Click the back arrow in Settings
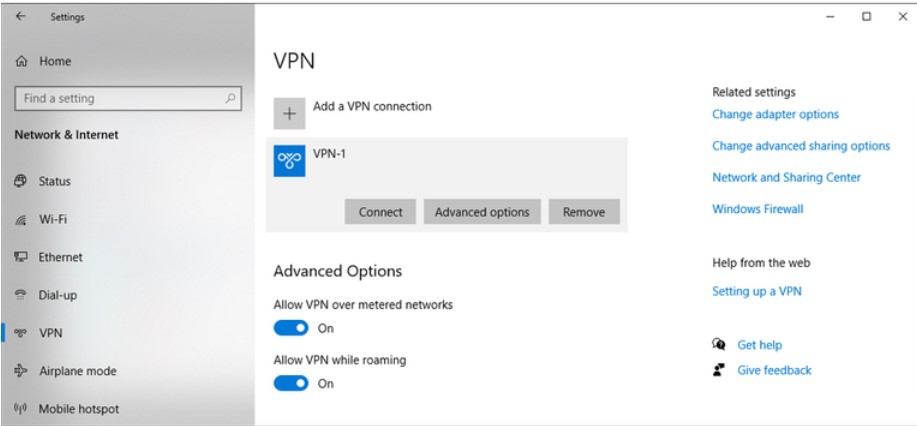The height and width of the screenshot is (426, 917). [21, 17]
